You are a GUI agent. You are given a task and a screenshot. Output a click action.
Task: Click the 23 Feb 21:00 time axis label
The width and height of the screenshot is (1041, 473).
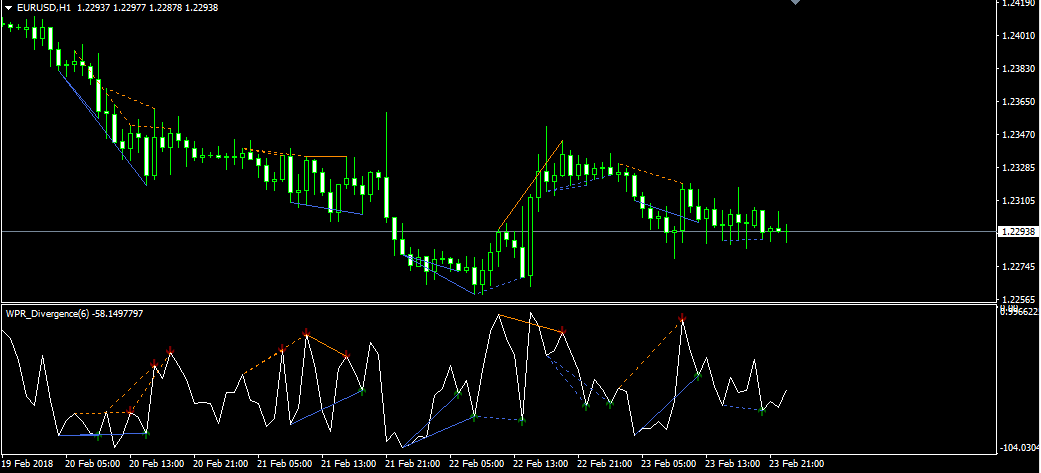[797, 464]
